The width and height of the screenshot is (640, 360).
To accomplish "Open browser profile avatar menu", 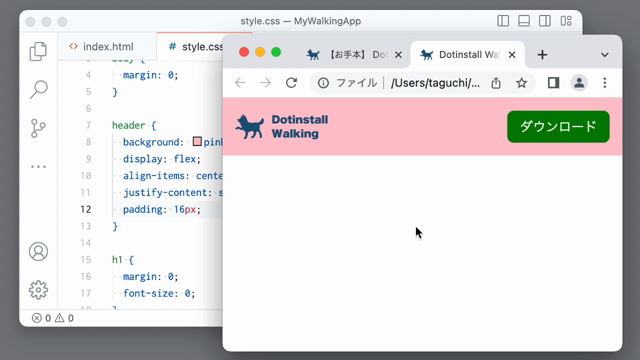I will tap(579, 83).
